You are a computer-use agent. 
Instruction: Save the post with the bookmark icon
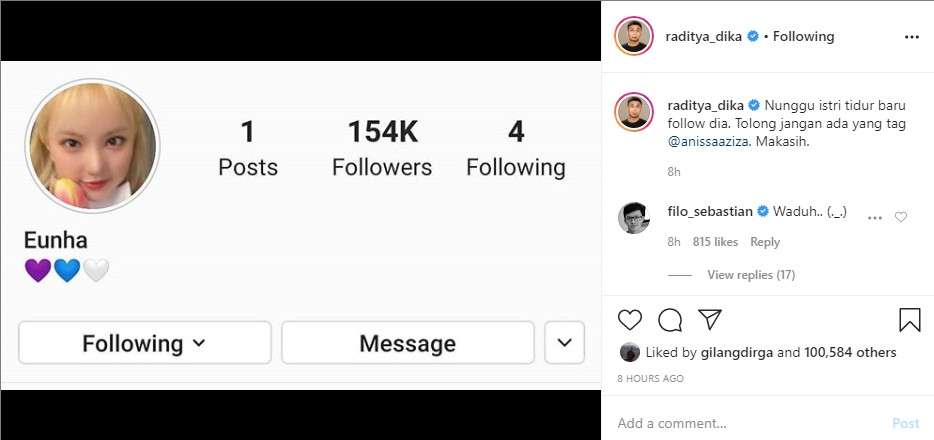pyautogui.click(x=909, y=320)
